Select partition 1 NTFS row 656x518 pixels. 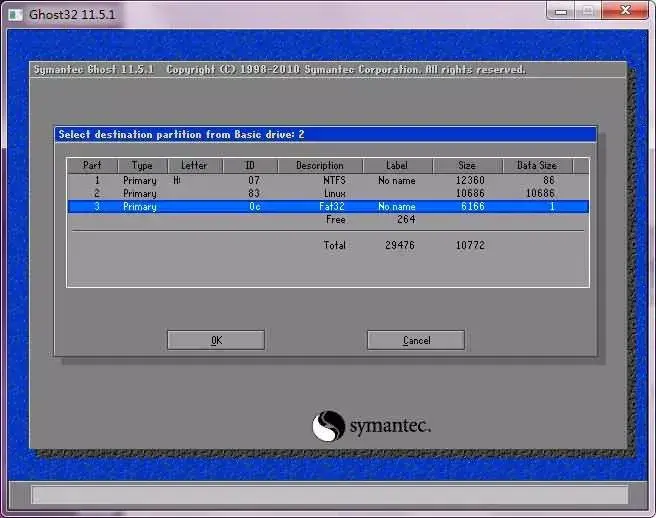[328, 180]
